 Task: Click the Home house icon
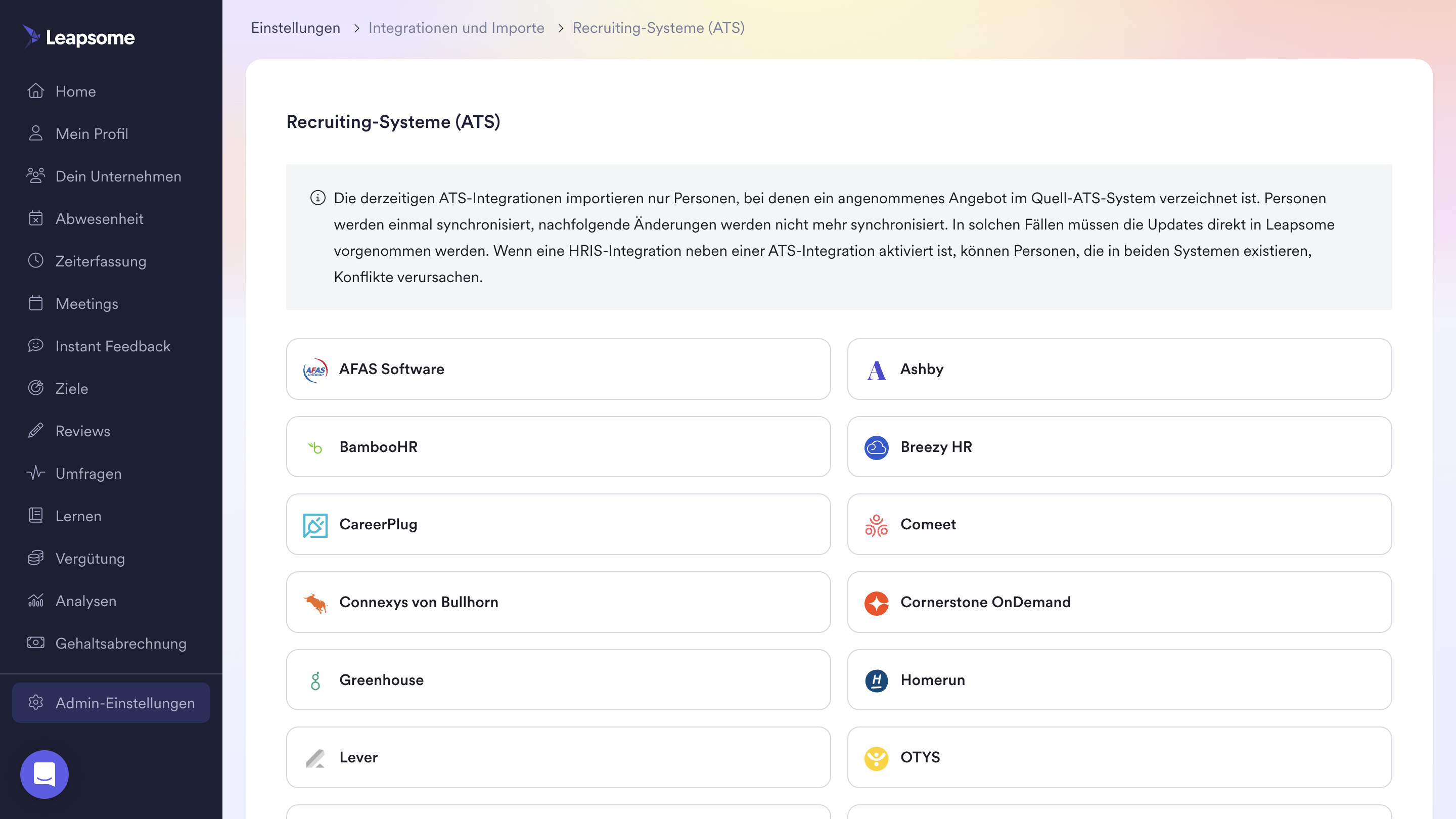(35, 91)
